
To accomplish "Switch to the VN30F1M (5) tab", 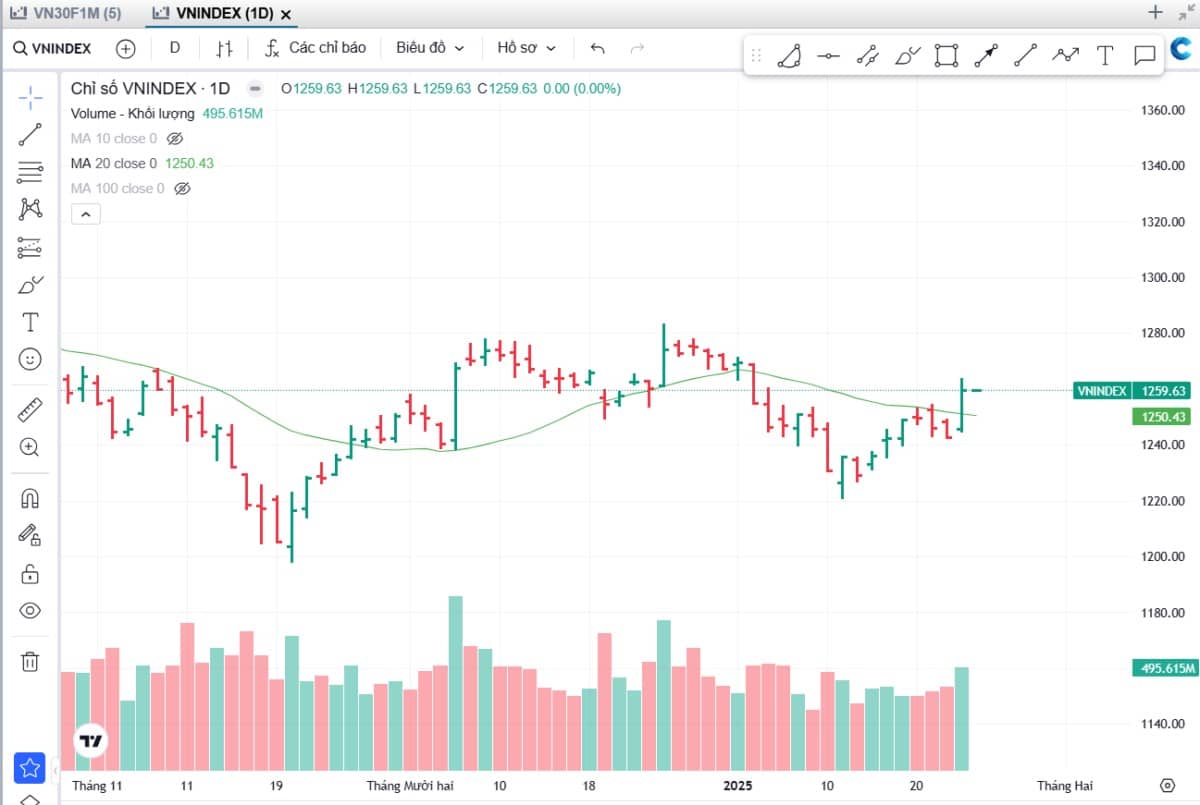I will (65, 14).
